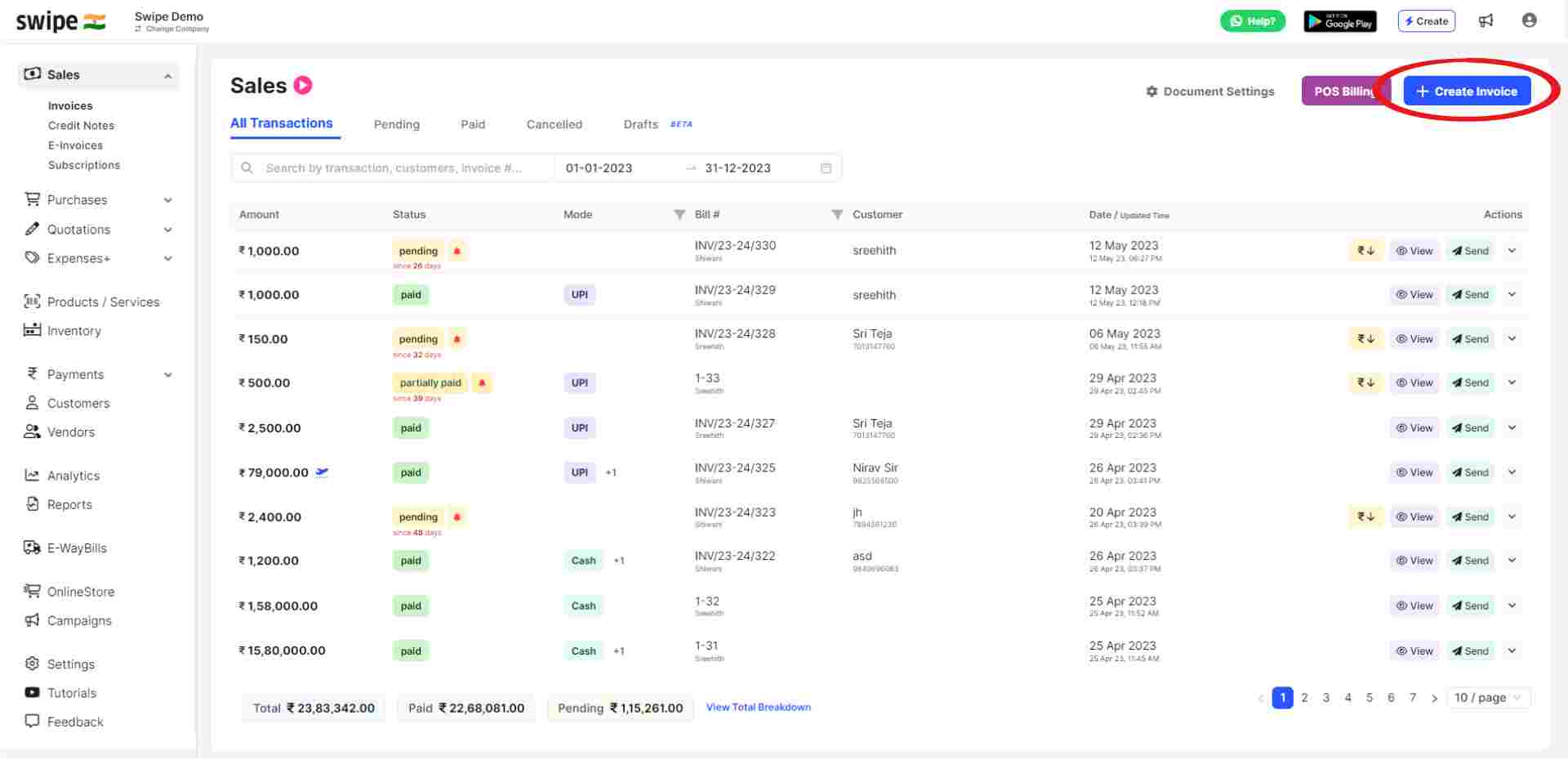Screen dimensions: 1568x760
Task: Open Document Settings
Action: click(x=1210, y=92)
